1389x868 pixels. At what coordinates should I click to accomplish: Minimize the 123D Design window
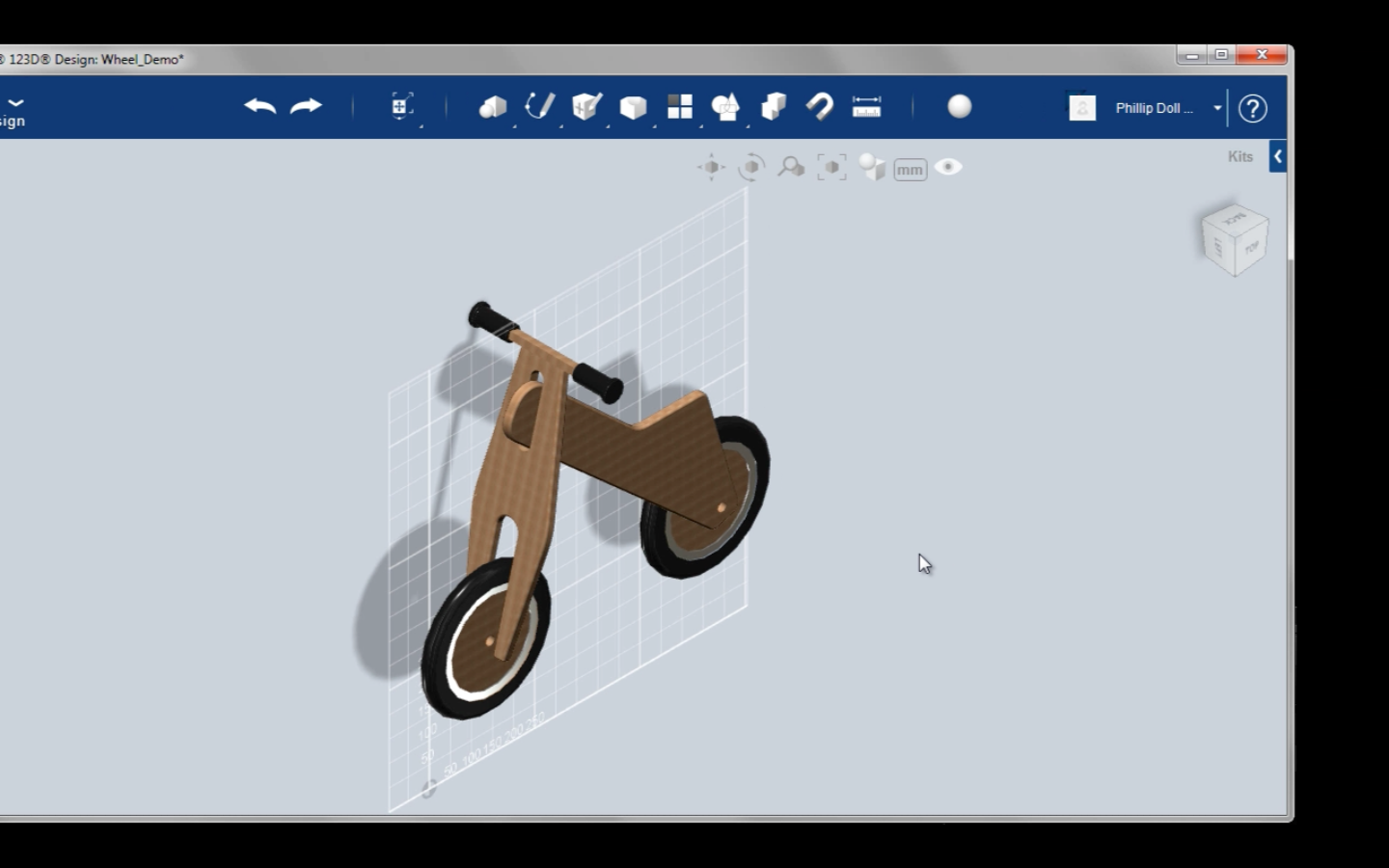pos(1192,55)
